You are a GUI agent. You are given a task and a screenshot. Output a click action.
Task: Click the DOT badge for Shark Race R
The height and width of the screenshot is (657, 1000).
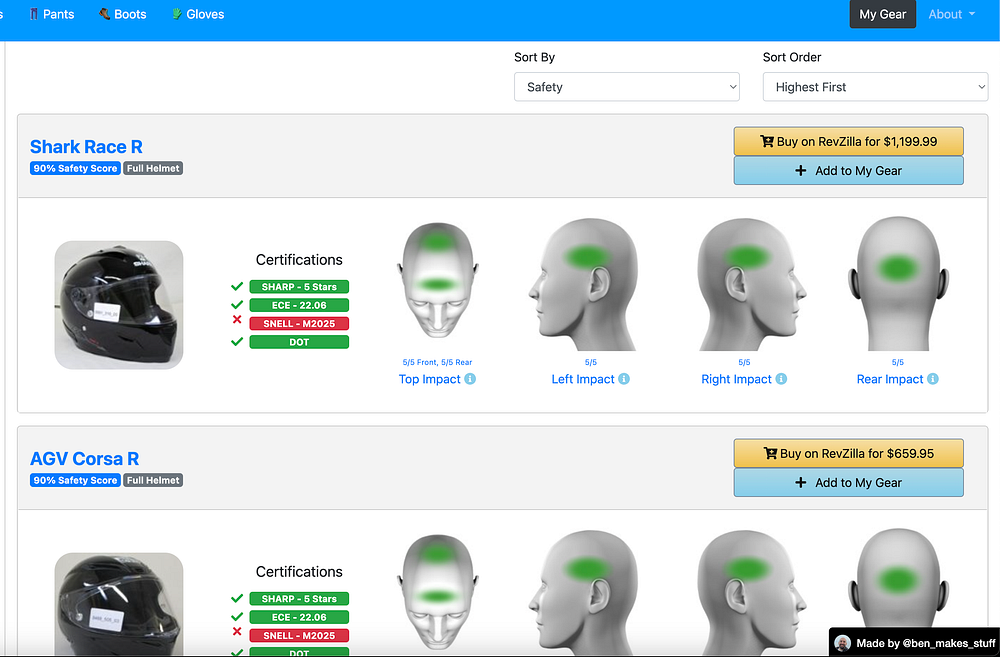[299, 342]
